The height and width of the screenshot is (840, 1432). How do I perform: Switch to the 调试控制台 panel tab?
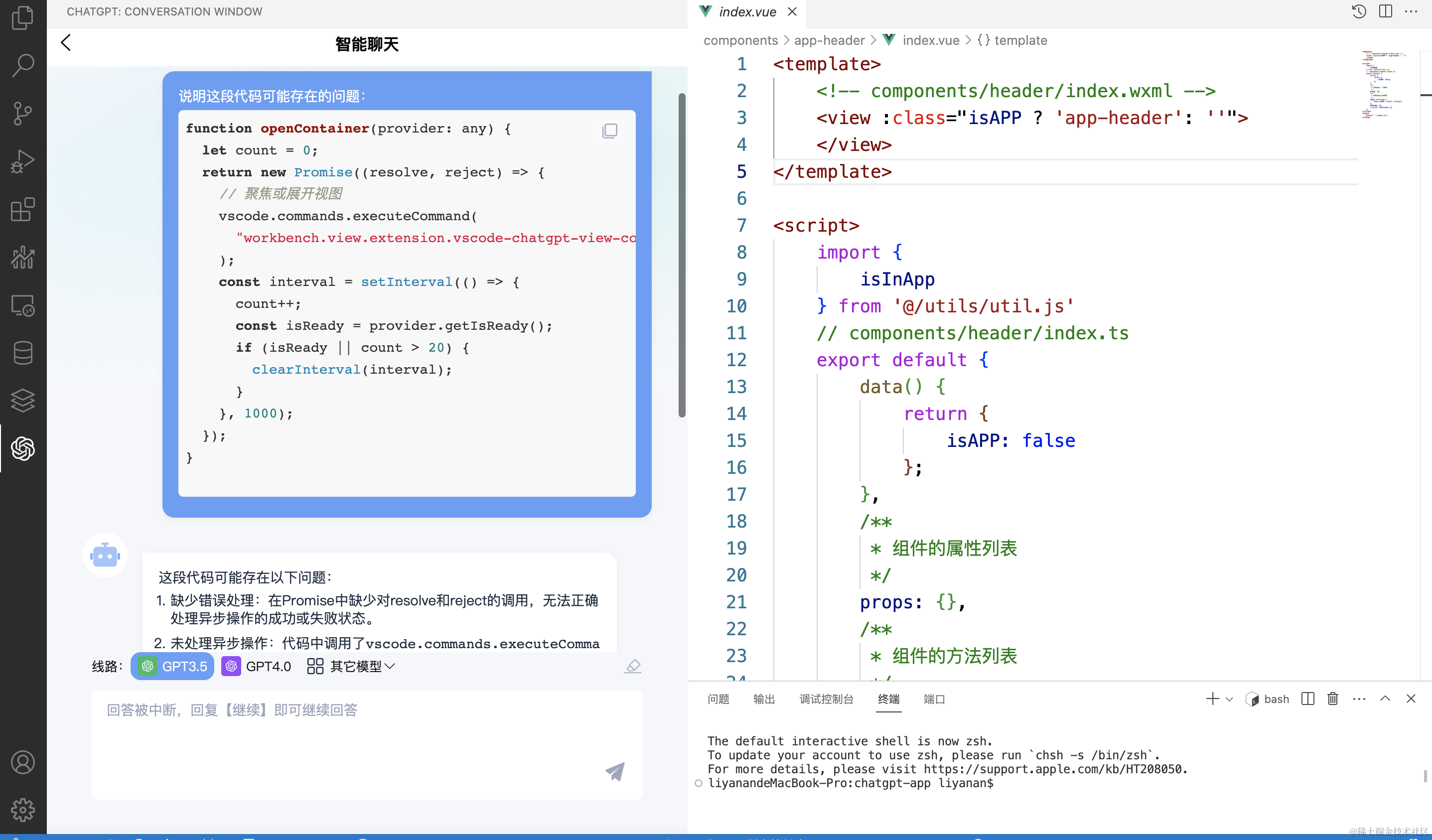pos(826,699)
